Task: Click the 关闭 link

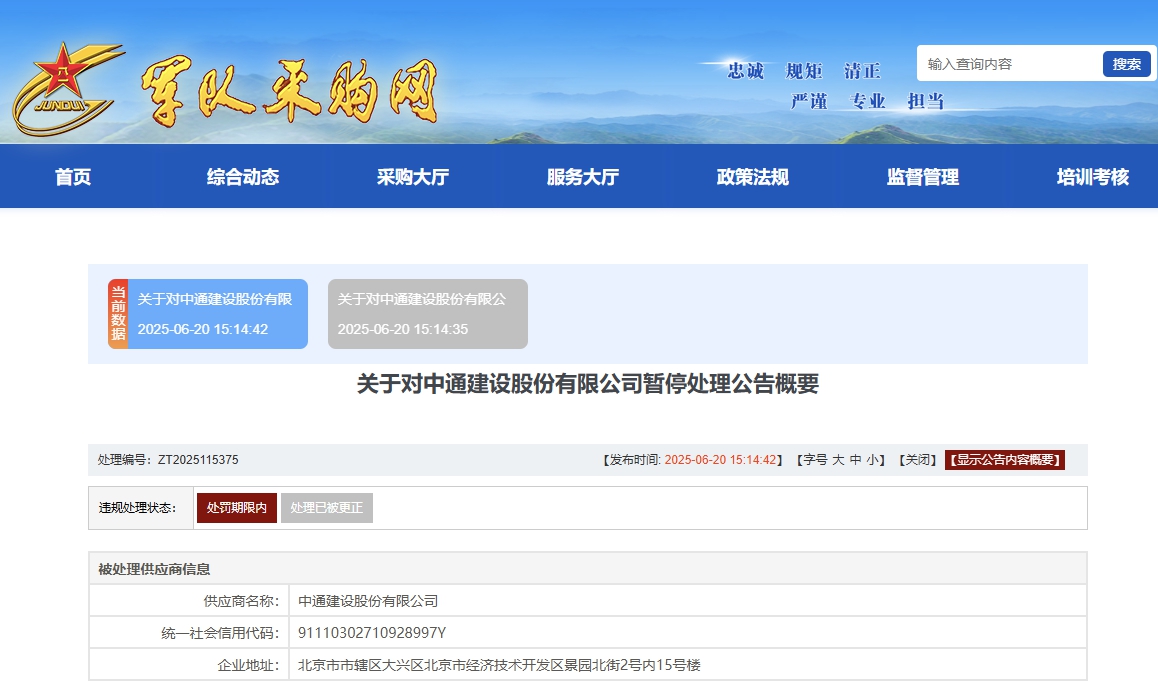Action: tap(917, 459)
